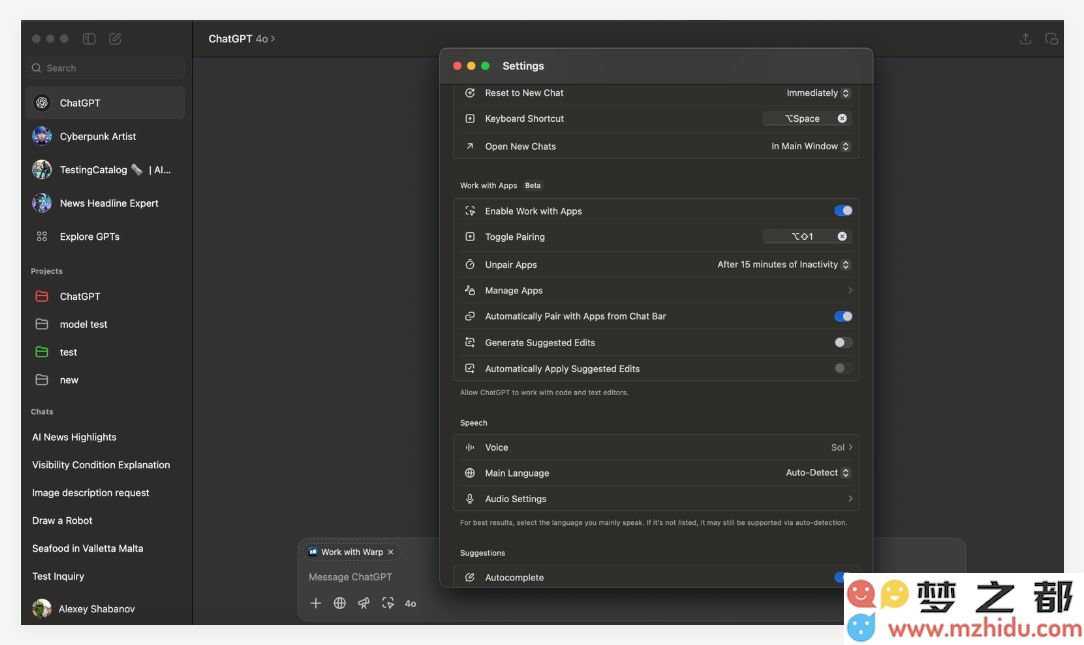The width and height of the screenshot is (1084, 645).
Task: Click the new project folder icon
Action: [41, 380]
